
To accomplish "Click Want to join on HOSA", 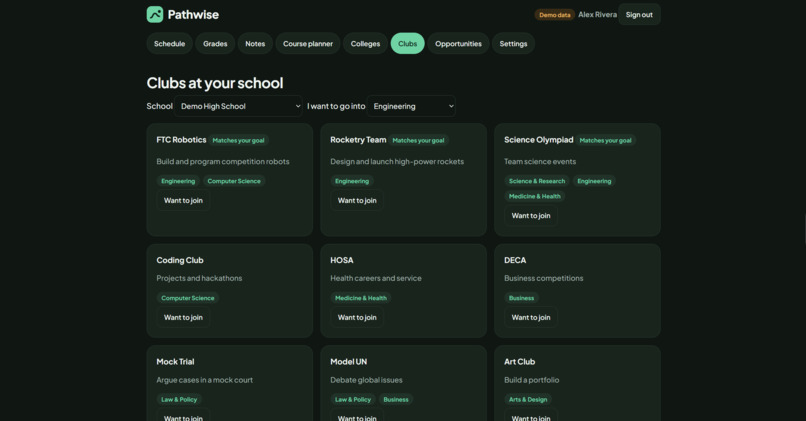I will point(357,318).
